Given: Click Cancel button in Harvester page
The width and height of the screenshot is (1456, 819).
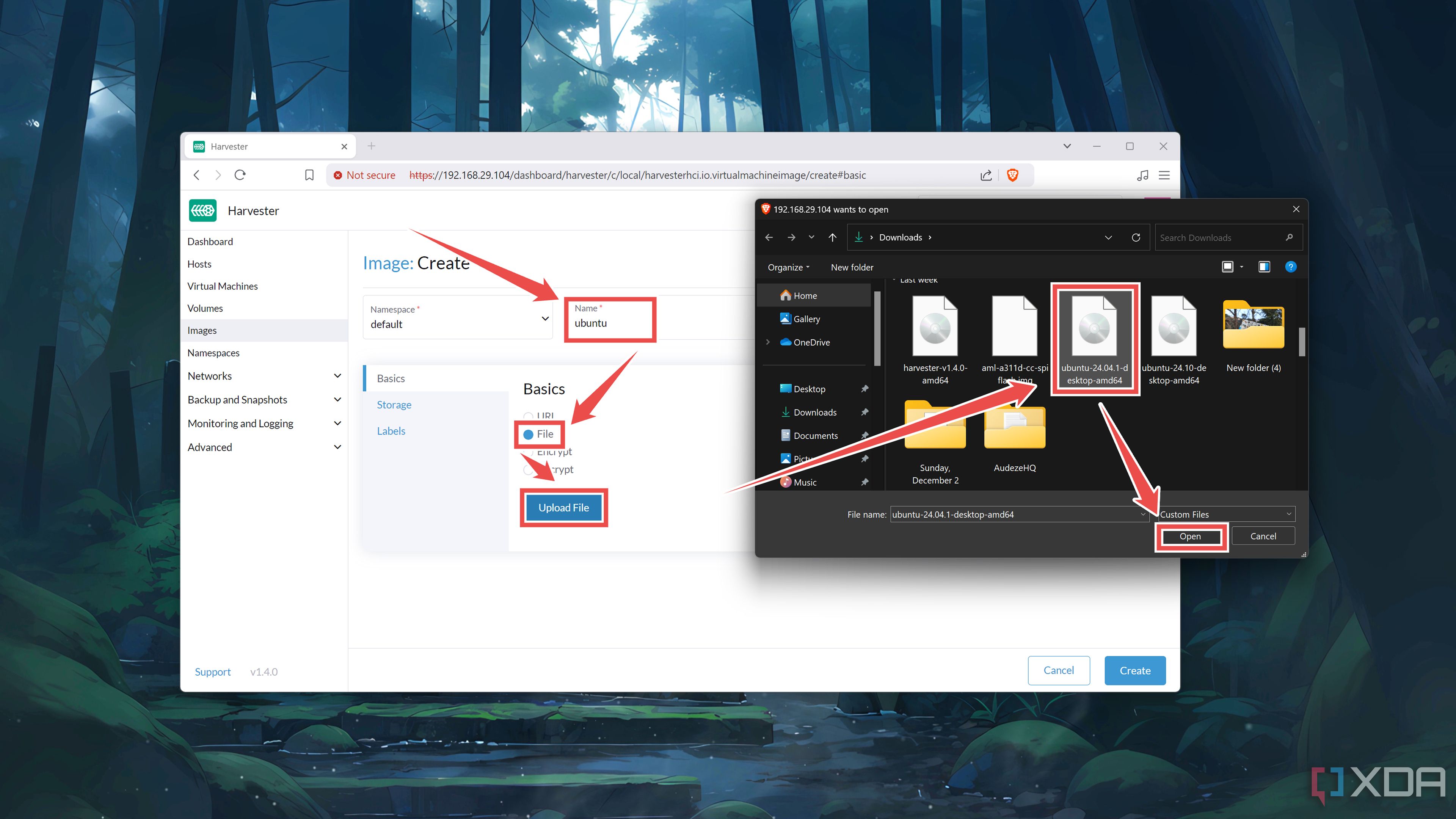Looking at the screenshot, I should (1059, 670).
